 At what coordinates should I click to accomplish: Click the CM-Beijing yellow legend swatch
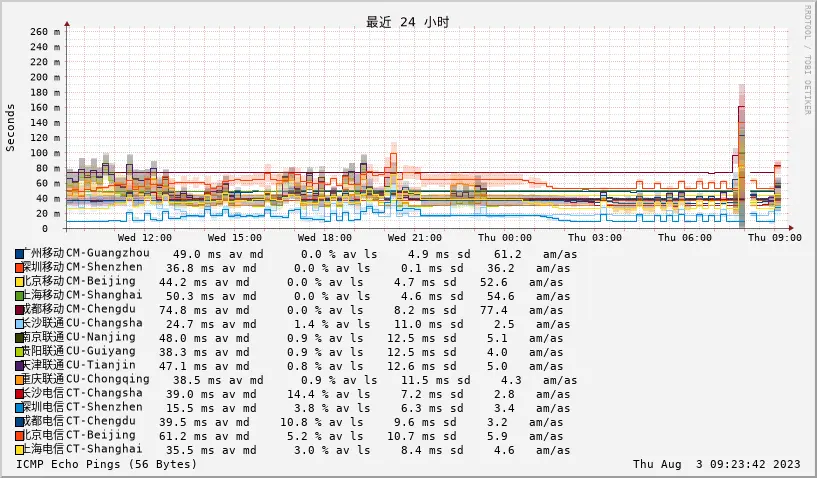[x=20, y=282]
